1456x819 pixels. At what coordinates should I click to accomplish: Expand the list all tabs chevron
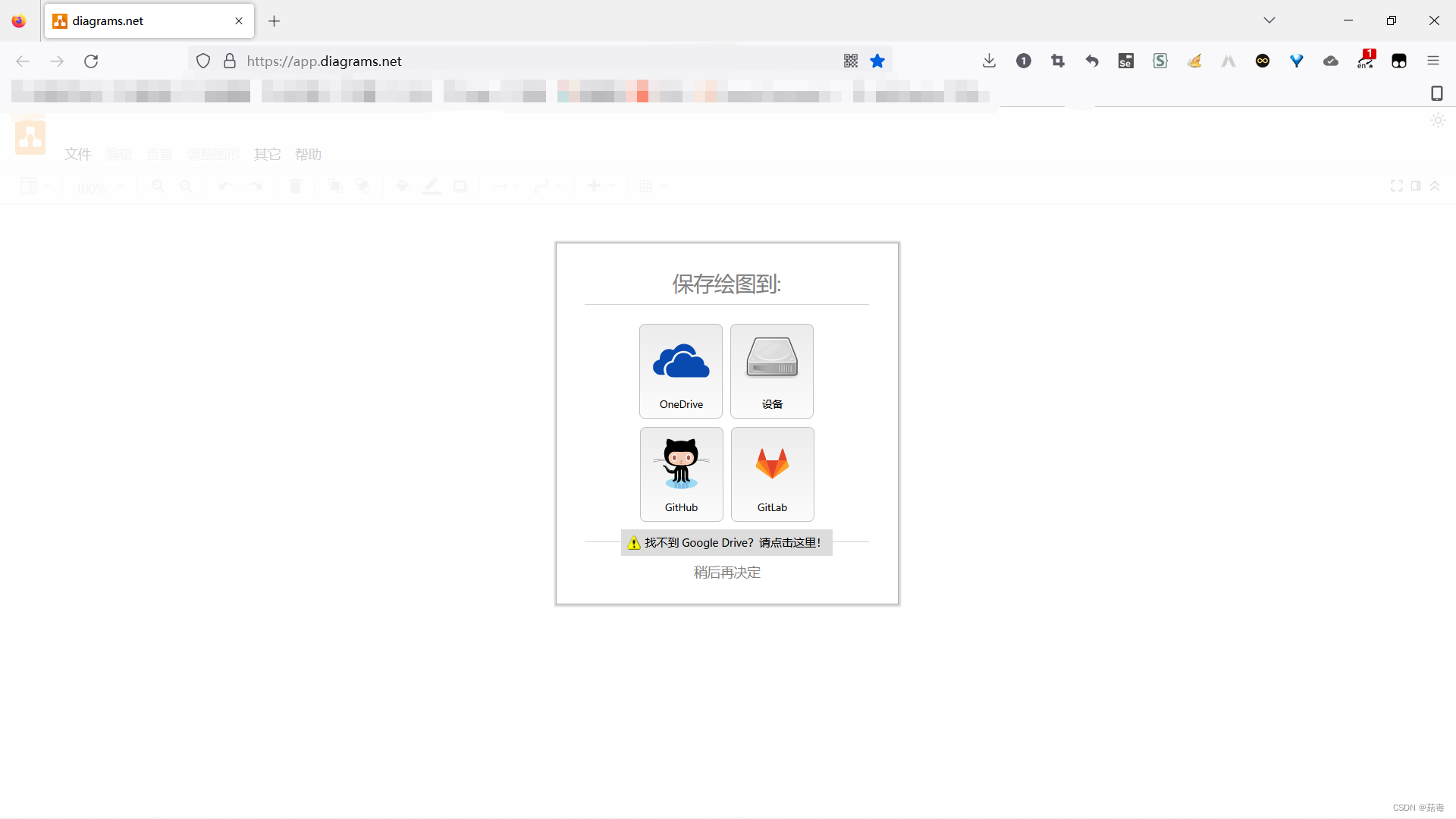(x=1269, y=20)
